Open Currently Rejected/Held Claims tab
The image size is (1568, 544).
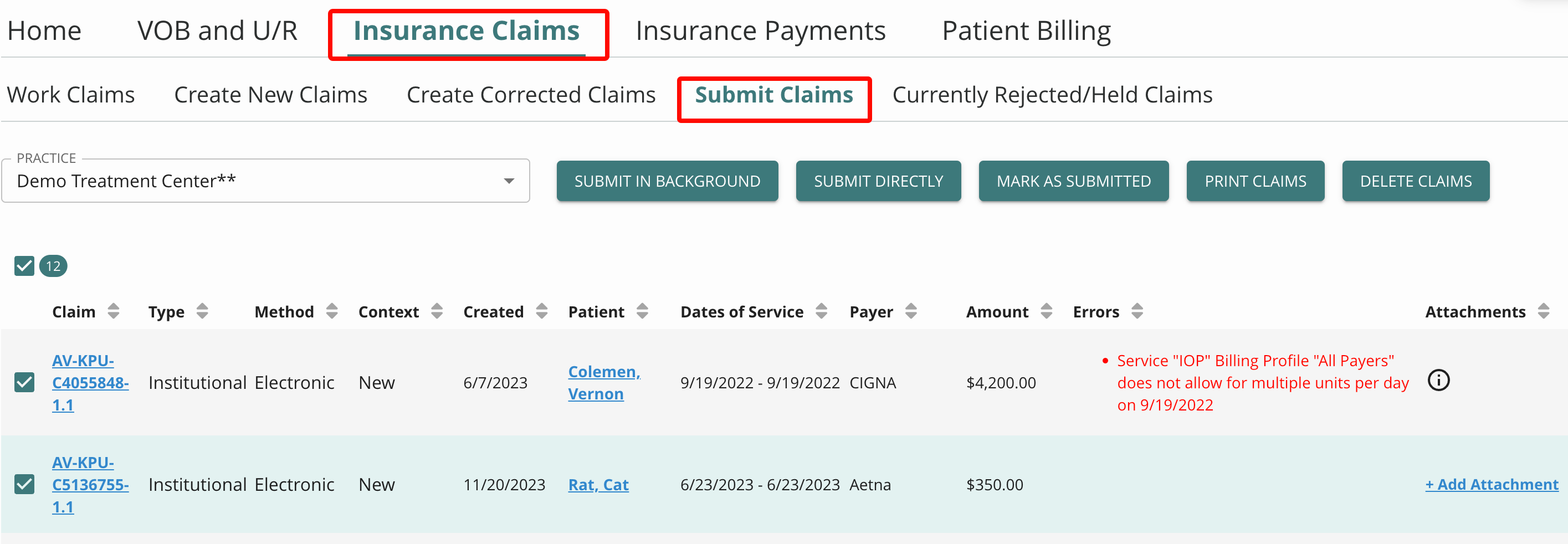[x=1052, y=95]
